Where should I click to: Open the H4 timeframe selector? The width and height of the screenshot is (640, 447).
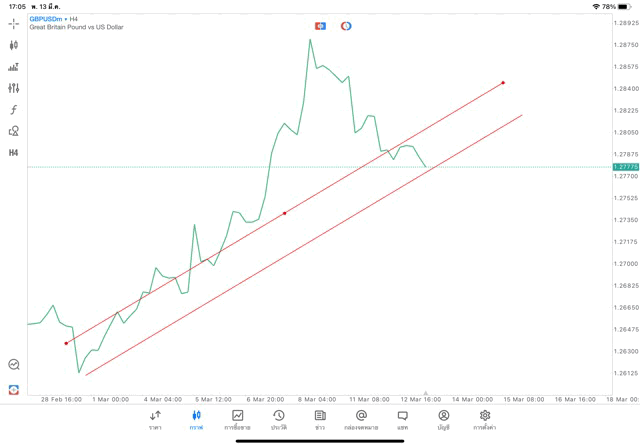pyautogui.click(x=14, y=153)
